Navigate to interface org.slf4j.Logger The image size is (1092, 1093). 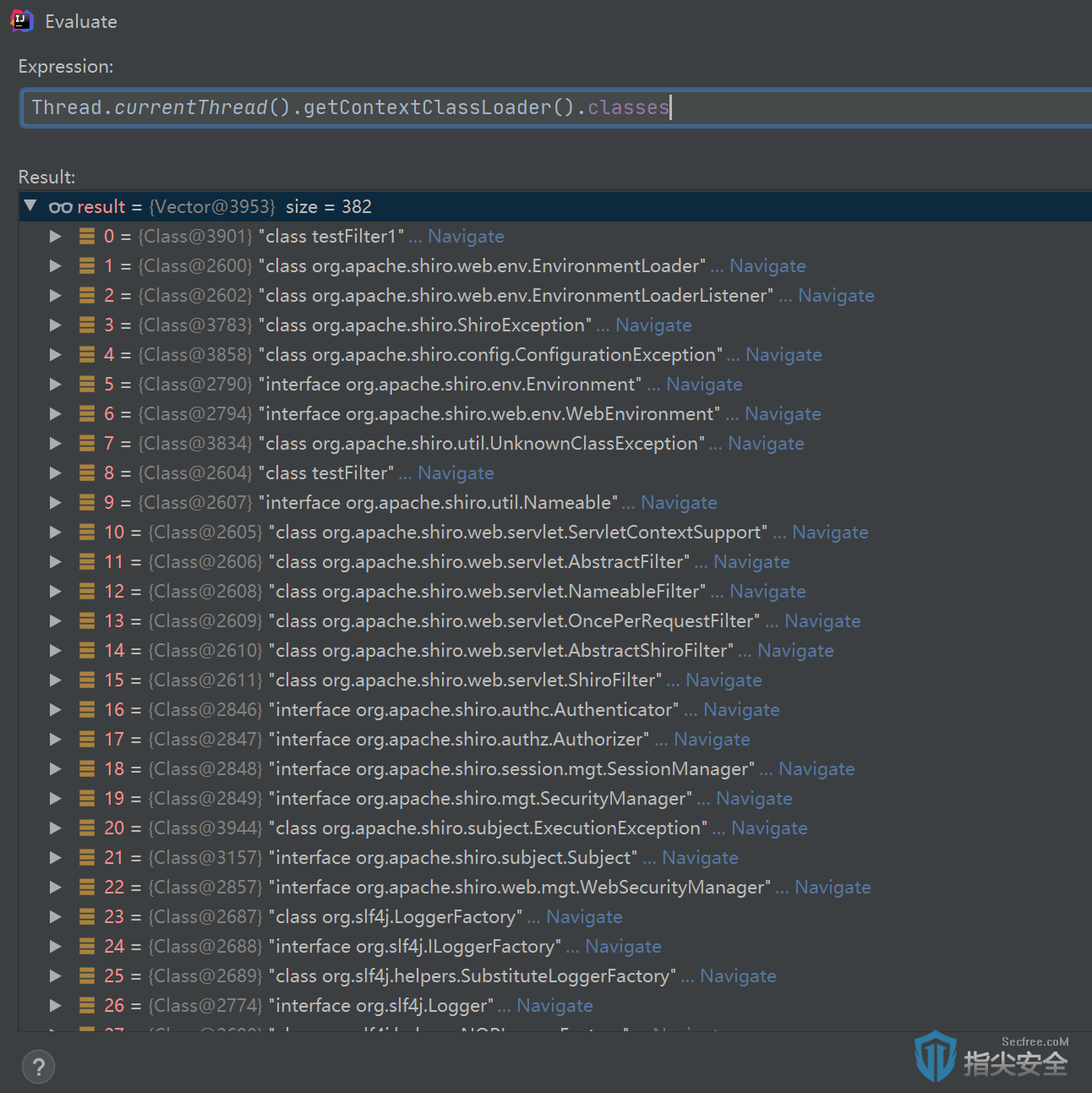(554, 1006)
